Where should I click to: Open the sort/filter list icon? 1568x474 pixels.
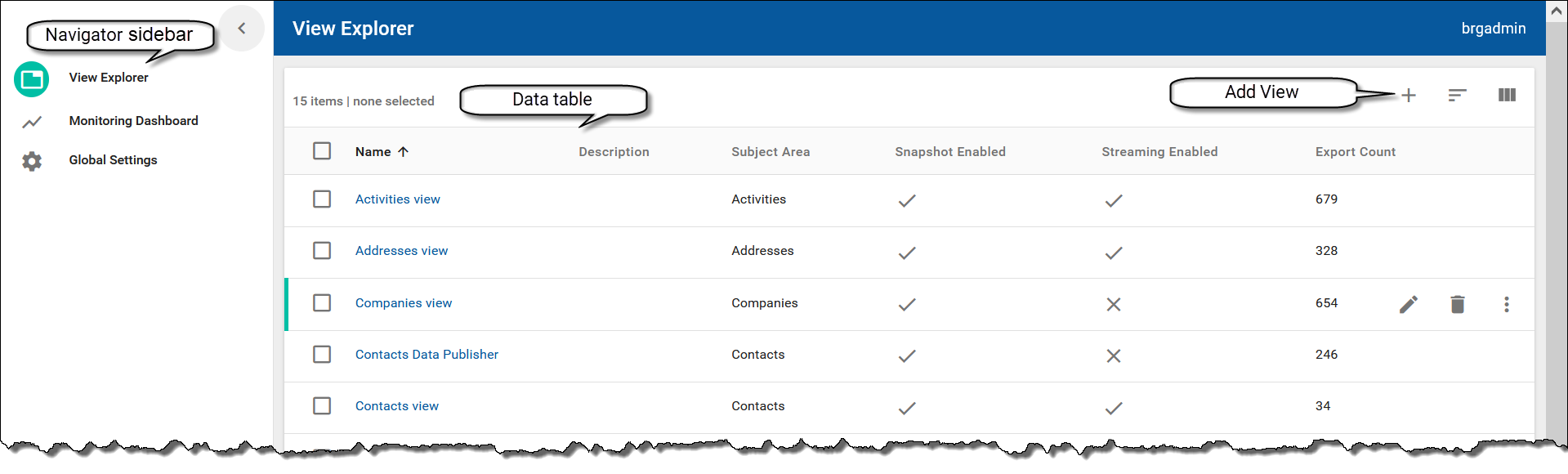pos(1457,96)
